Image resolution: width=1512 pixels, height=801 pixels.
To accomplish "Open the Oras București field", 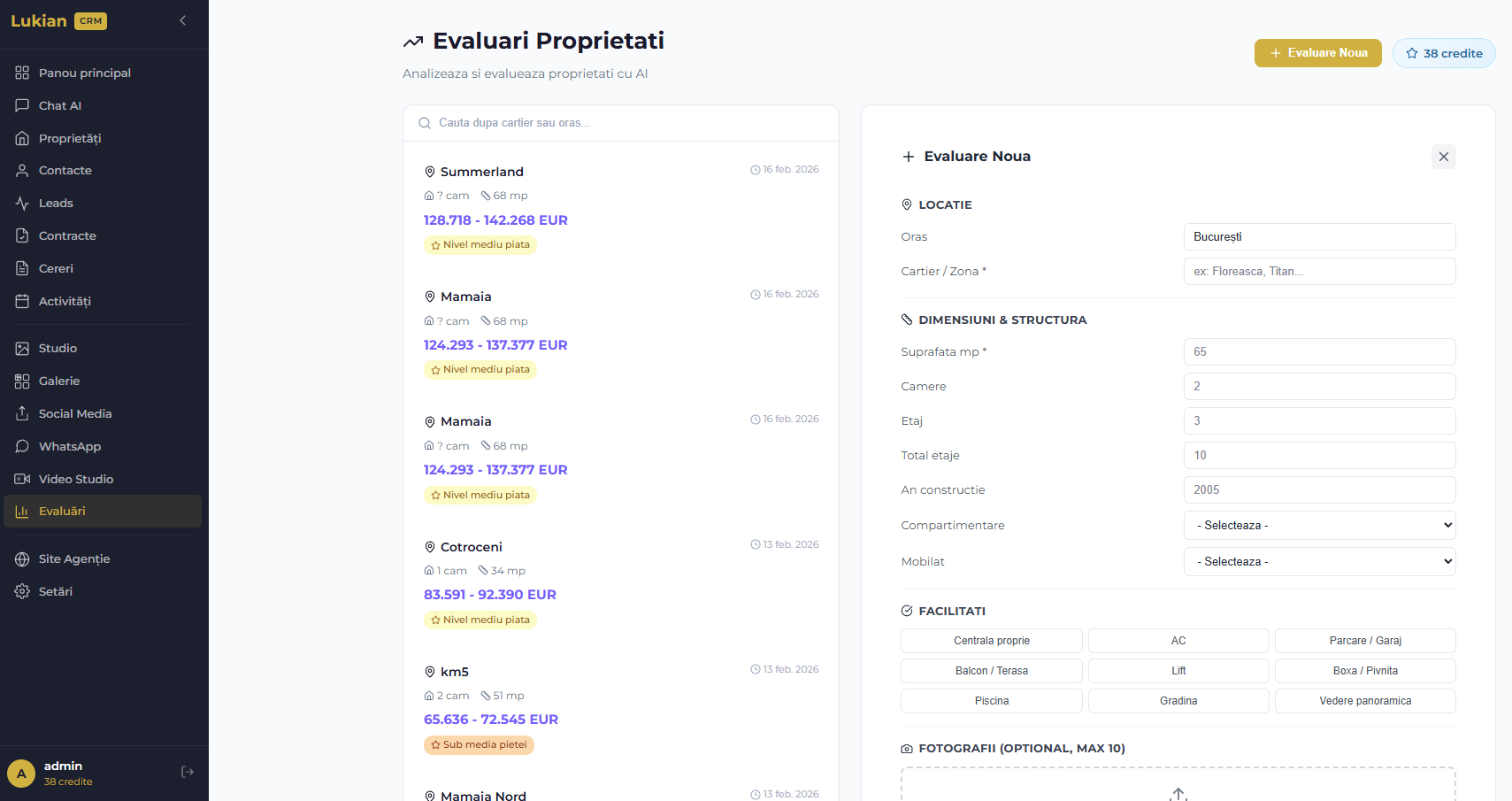I will tap(1318, 236).
